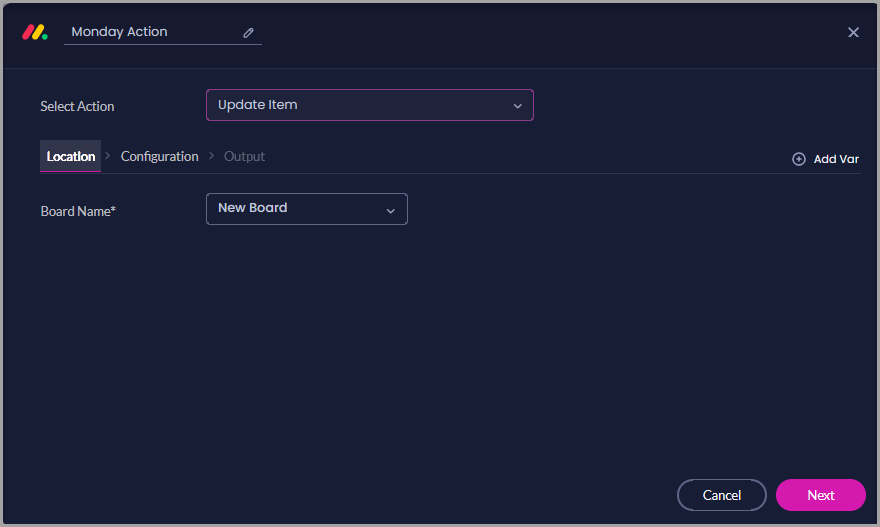The height and width of the screenshot is (527, 880).
Task: Switch to the Configuration tab
Action: pos(159,157)
